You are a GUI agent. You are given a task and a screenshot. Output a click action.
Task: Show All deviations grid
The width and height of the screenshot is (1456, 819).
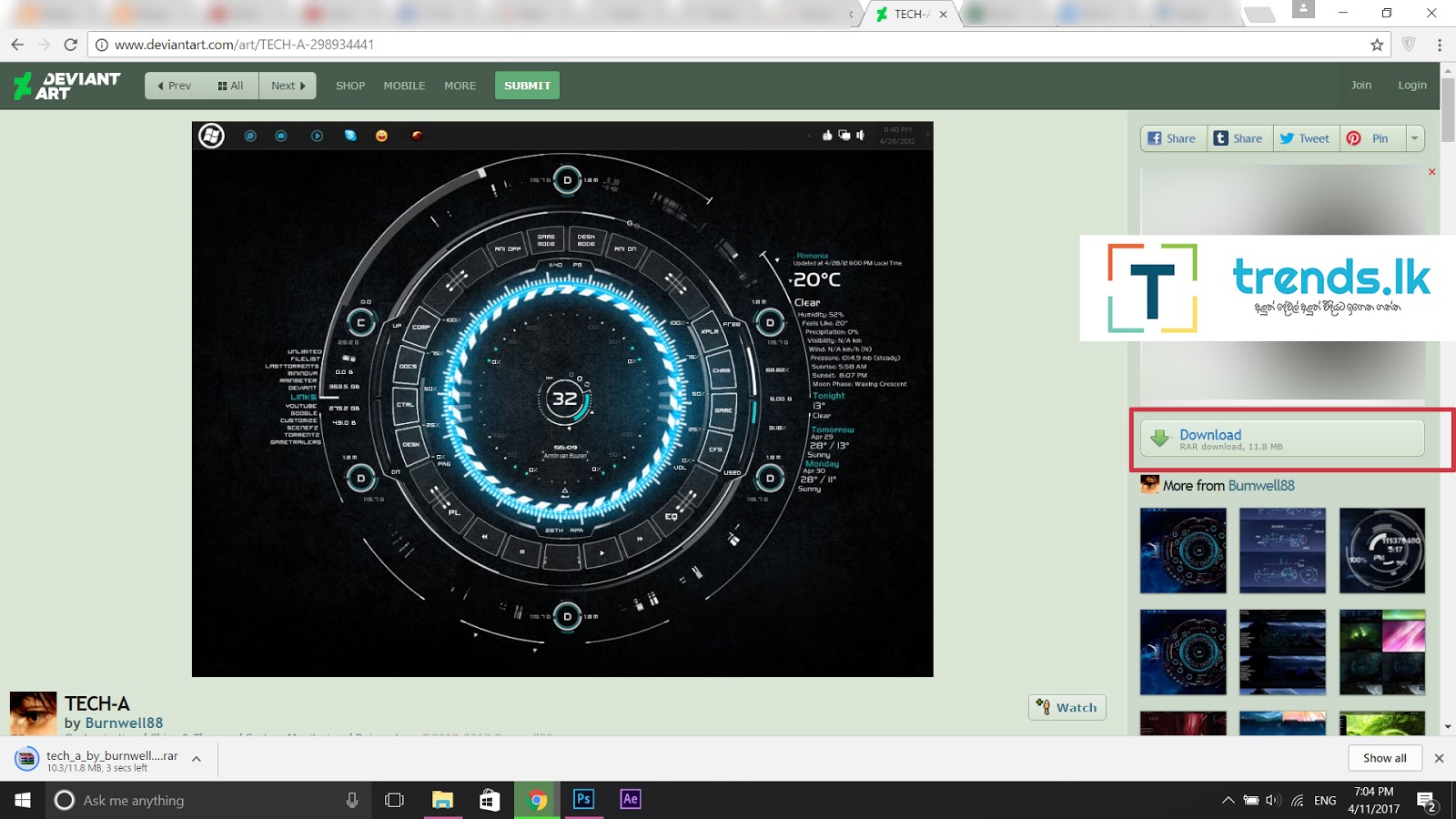pos(231,86)
